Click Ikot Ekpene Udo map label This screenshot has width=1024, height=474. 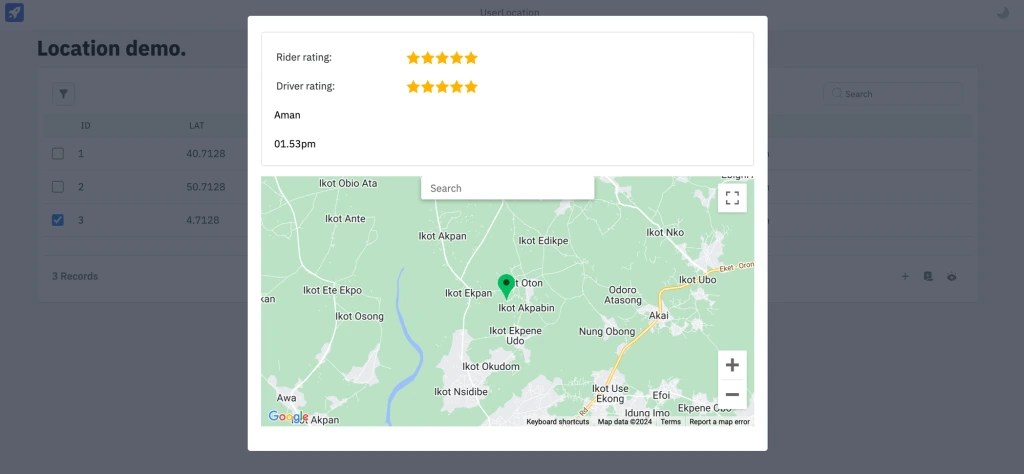[x=515, y=336]
